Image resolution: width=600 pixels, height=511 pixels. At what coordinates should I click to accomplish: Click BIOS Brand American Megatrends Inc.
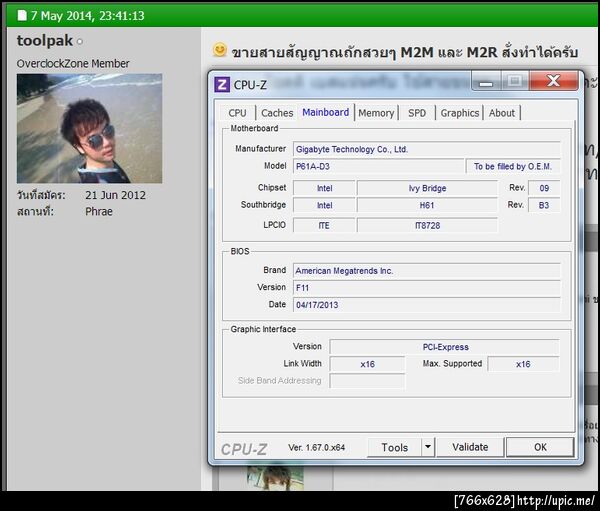pyautogui.click(x=427, y=271)
